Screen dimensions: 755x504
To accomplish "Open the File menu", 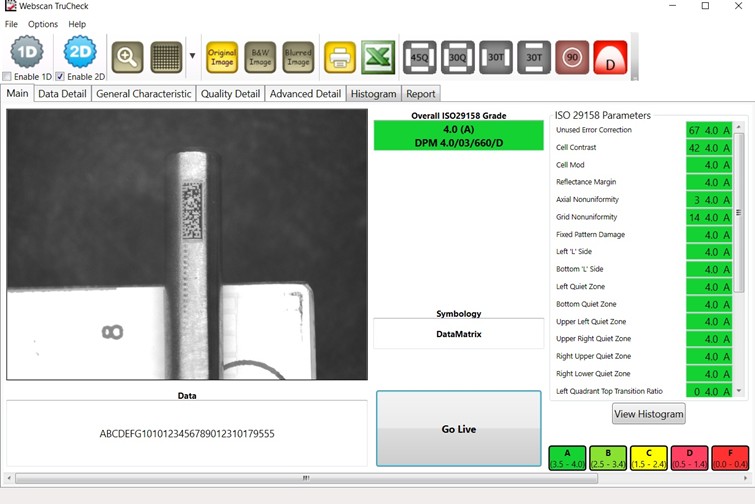I will tap(11, 24).
